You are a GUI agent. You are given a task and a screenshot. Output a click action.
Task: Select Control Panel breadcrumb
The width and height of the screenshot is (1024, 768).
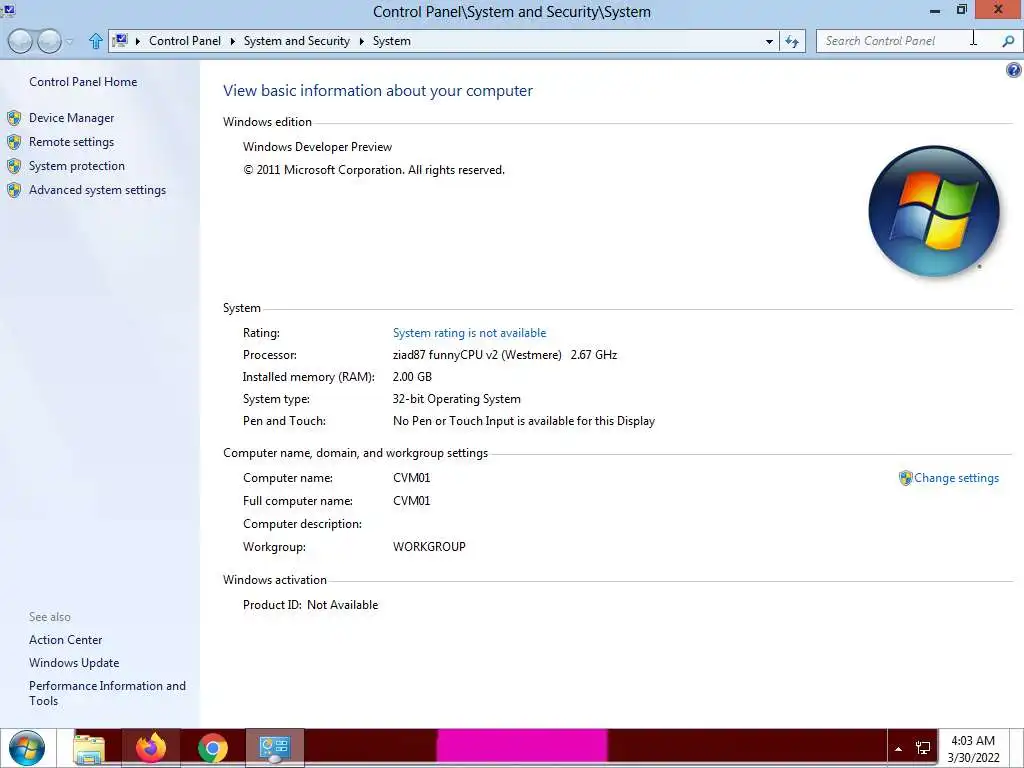click(185, 41)
